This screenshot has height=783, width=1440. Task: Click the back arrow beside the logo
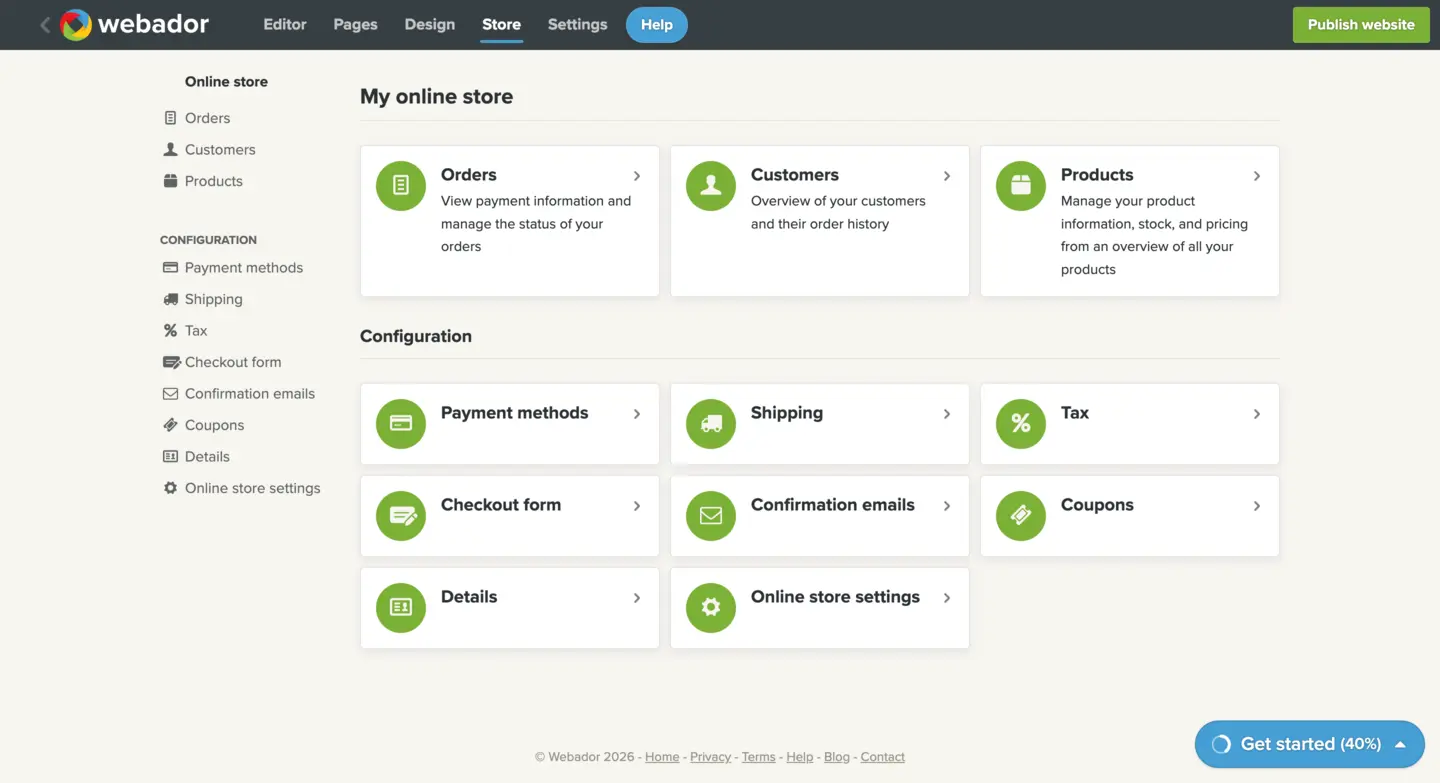44,24
